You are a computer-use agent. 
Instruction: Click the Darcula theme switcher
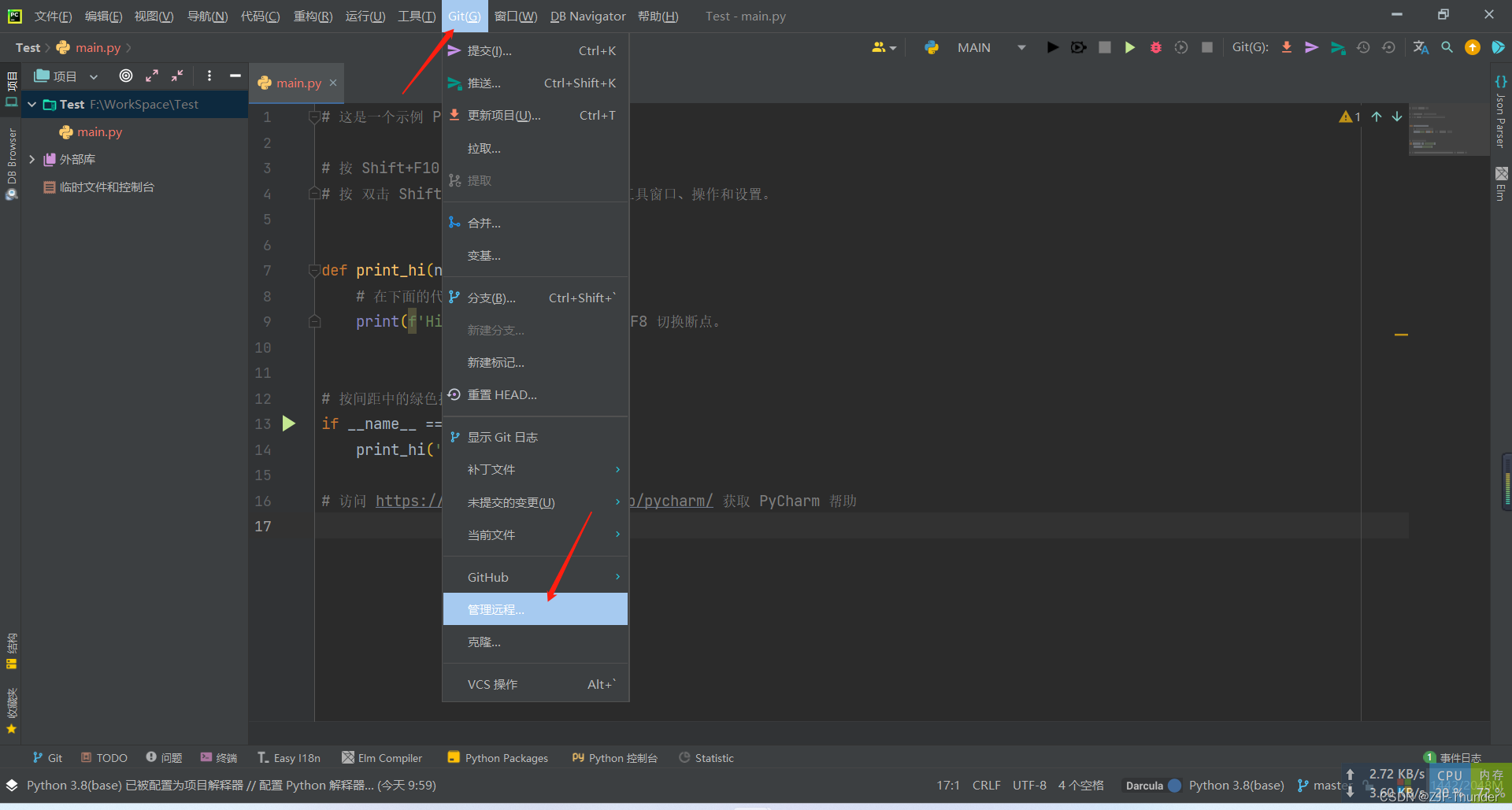[x=1152, y=785]
